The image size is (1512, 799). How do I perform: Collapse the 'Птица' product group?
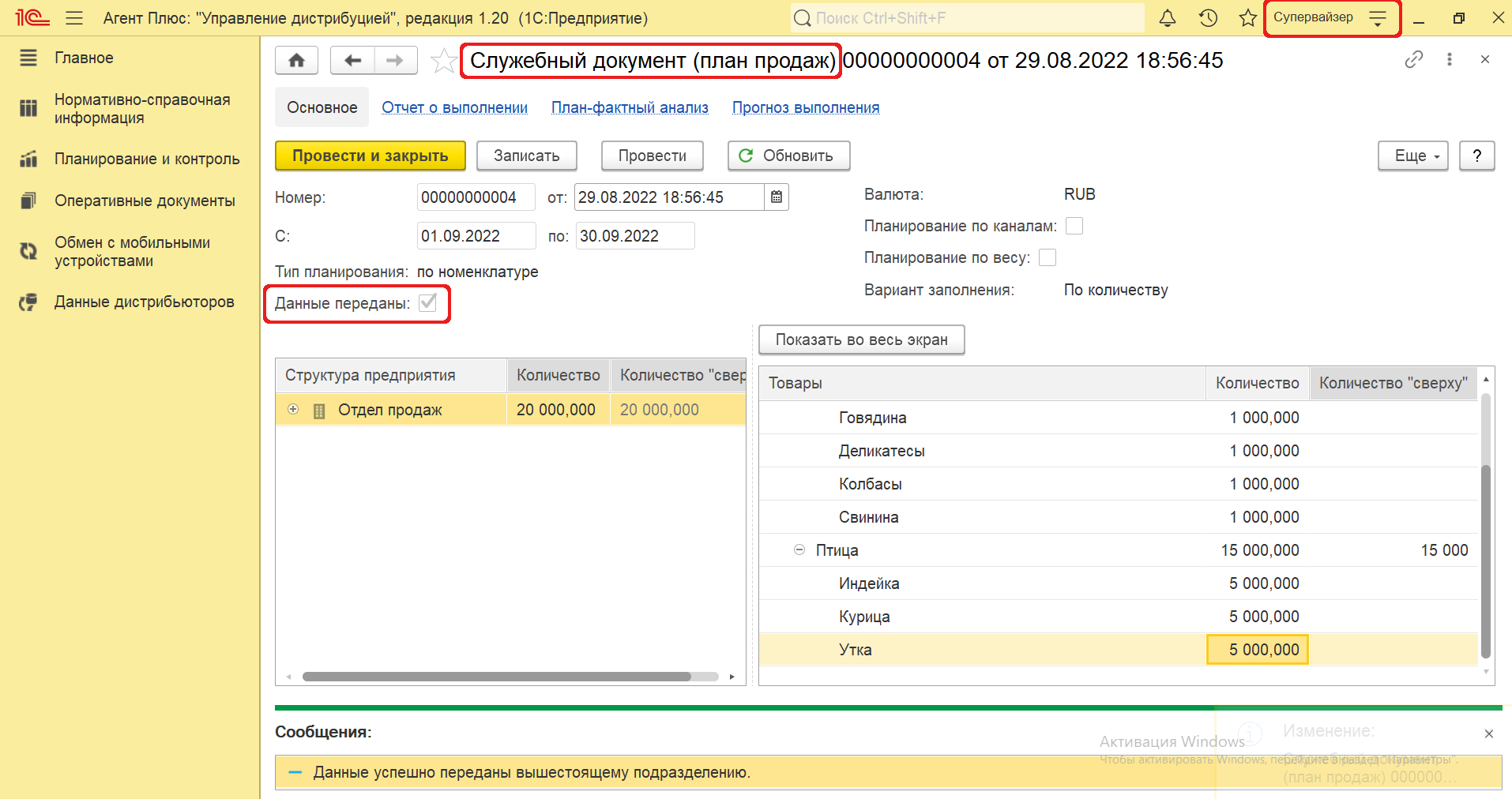pos(799,550)
